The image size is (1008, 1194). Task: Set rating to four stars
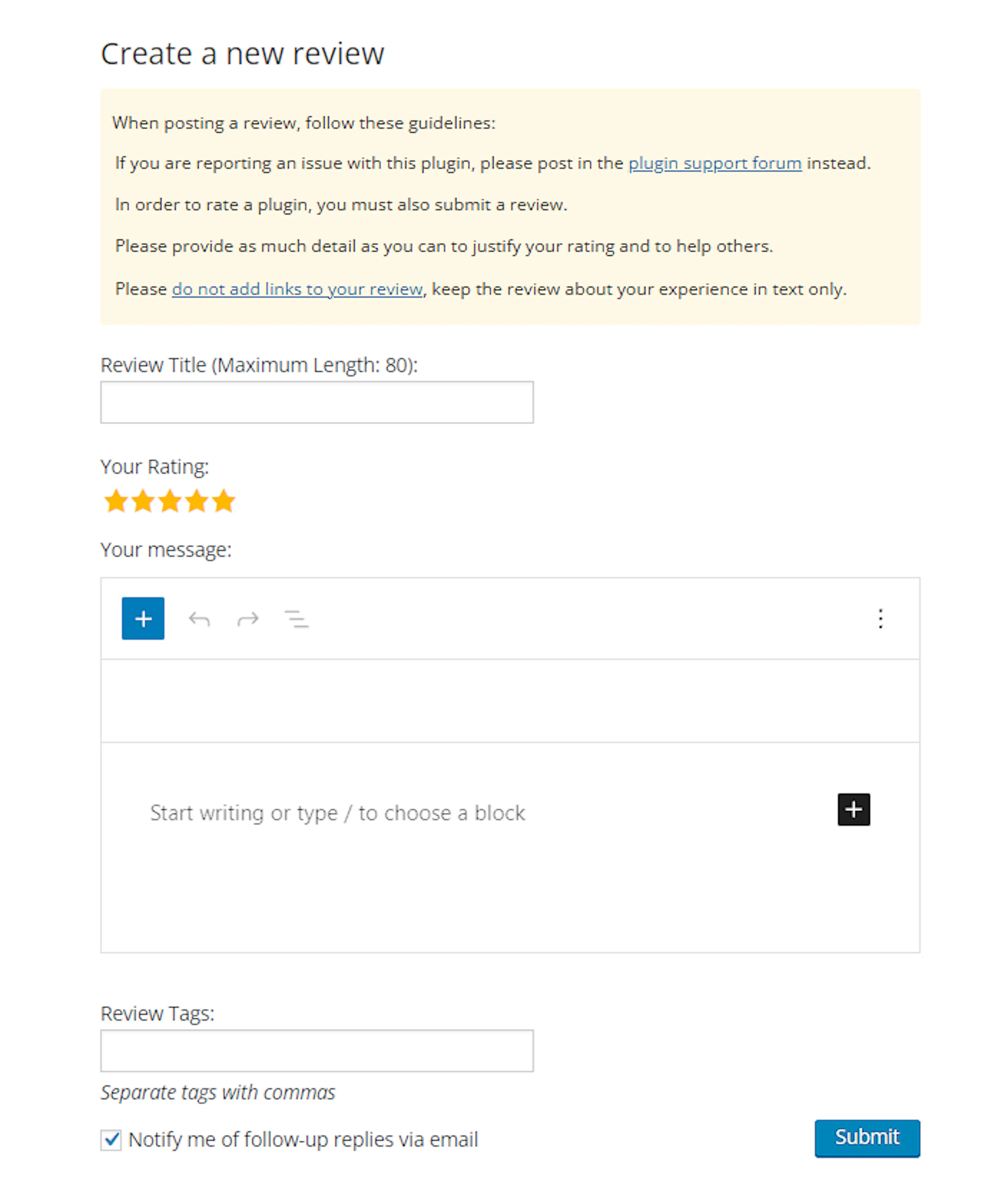pyautogui.click(x=197, y=501)
